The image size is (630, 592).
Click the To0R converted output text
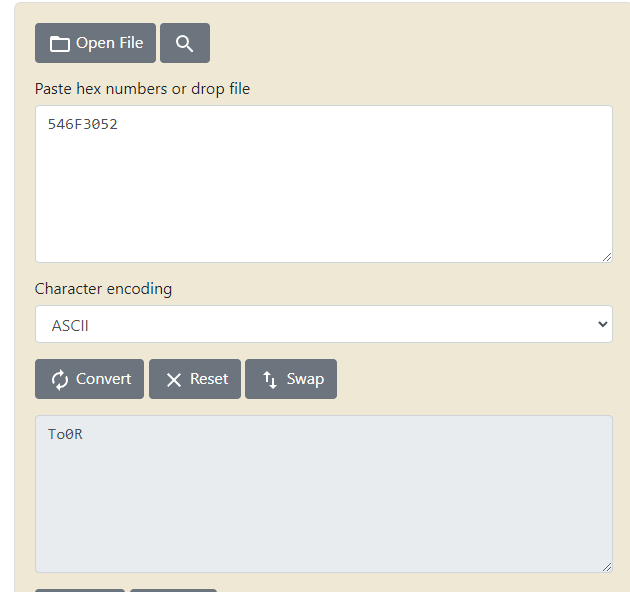pos(65,435)
